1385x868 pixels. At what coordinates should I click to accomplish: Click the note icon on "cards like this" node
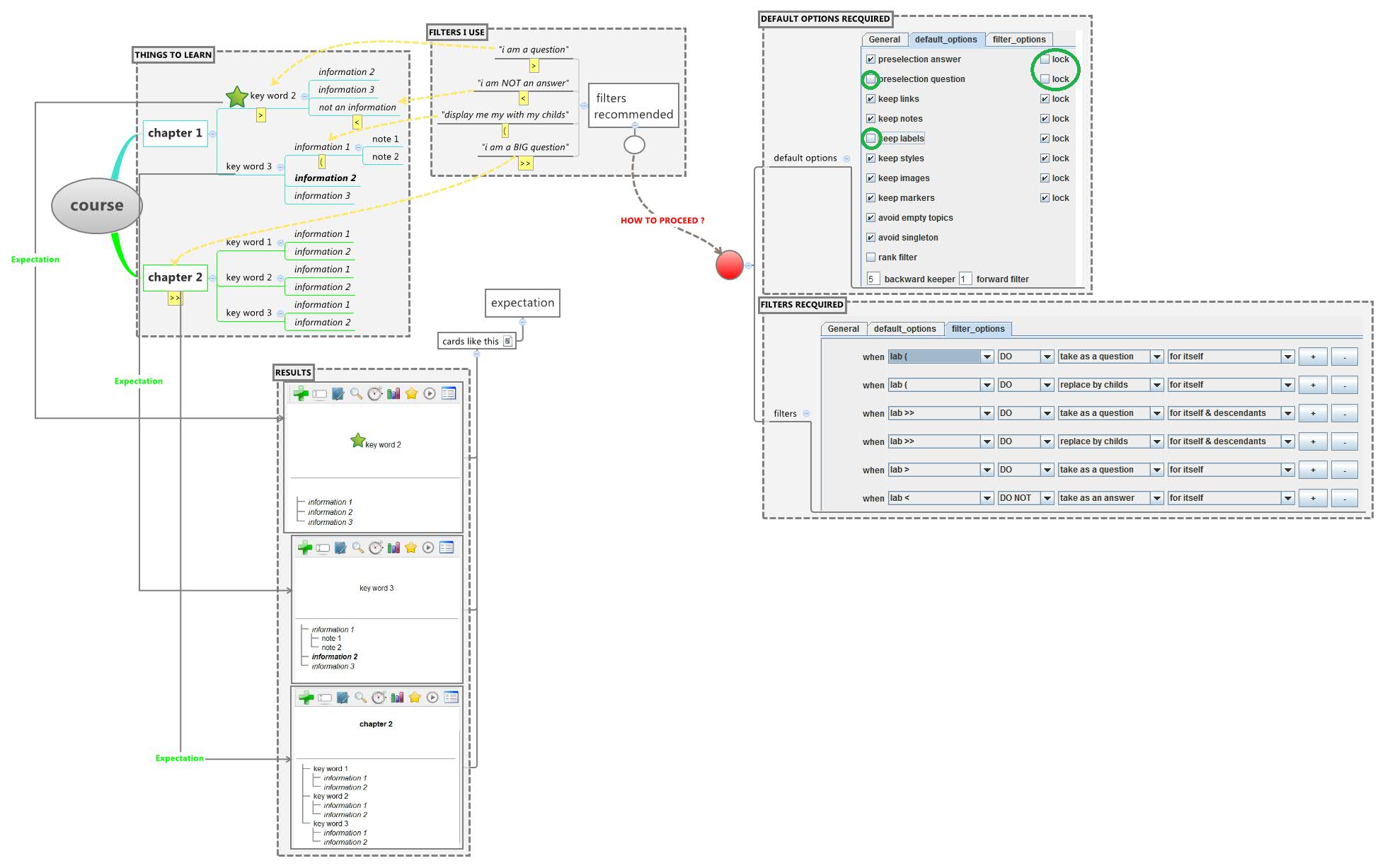click(x=507, y=341)
